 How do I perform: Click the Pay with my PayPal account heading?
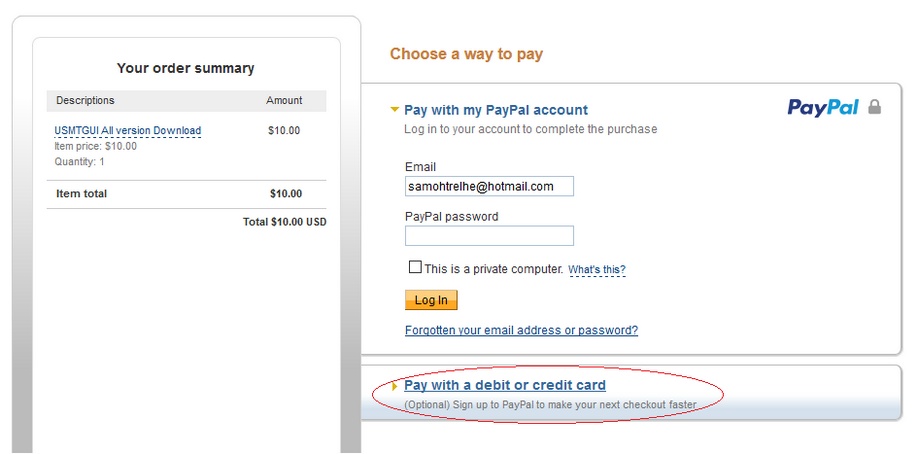(496, 110)
